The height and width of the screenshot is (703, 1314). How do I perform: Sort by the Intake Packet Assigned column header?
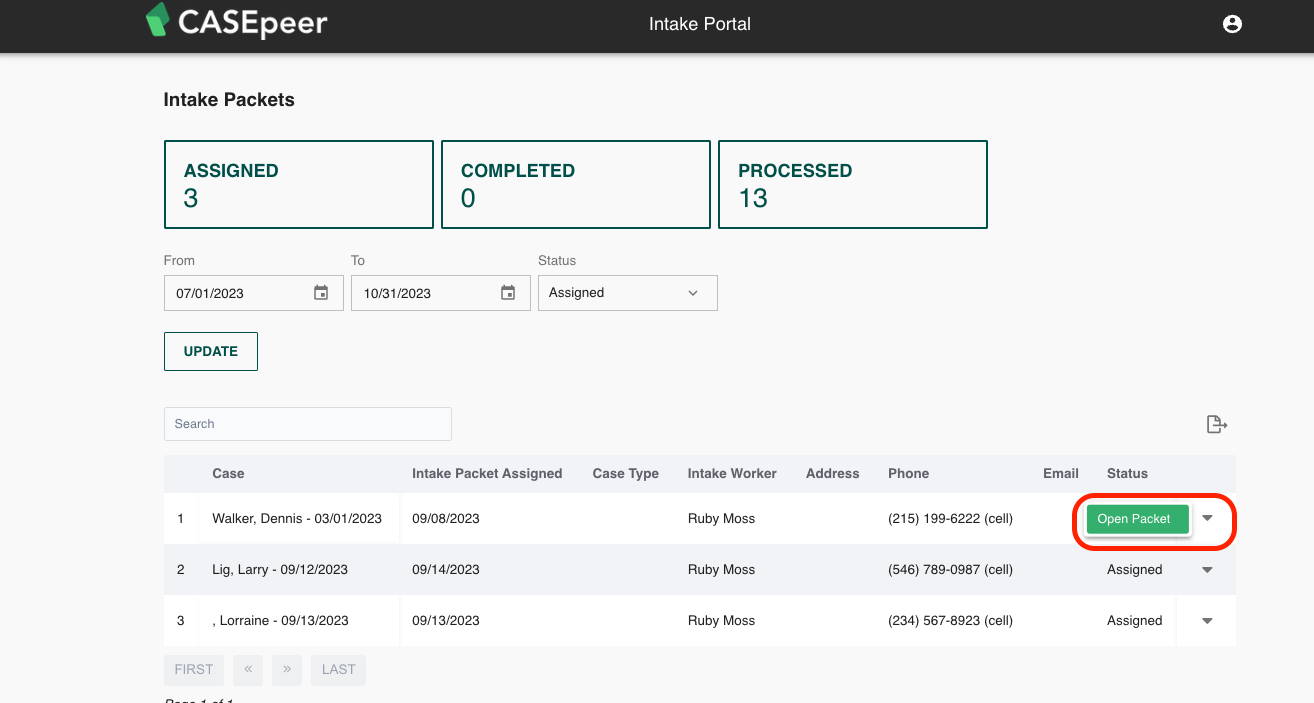[487, 473]
